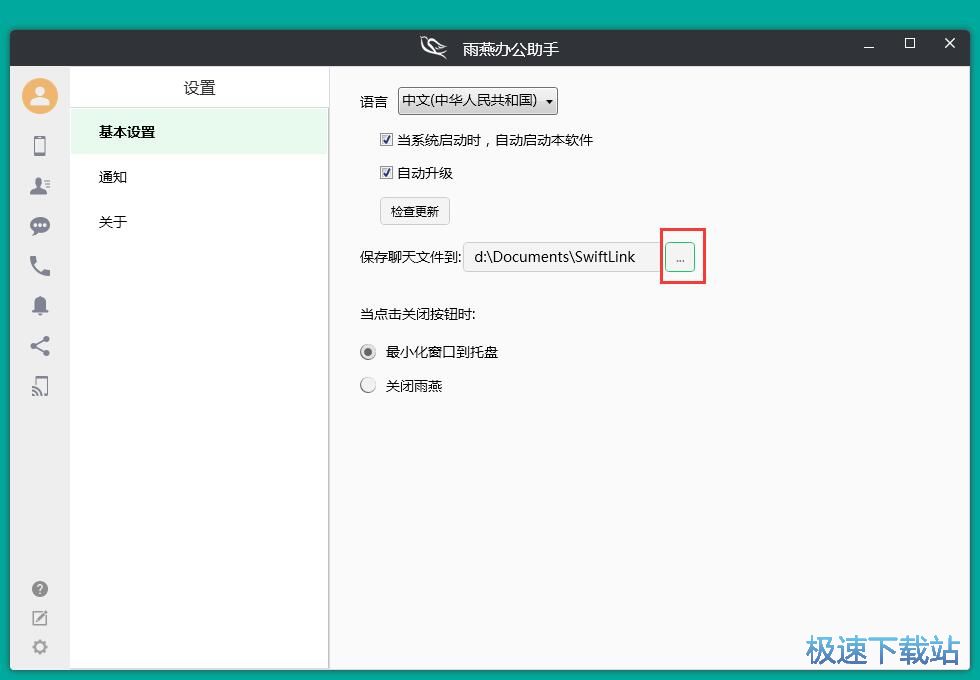
Task: Select the 基本设置 menu item
Action: coord(199,132)
